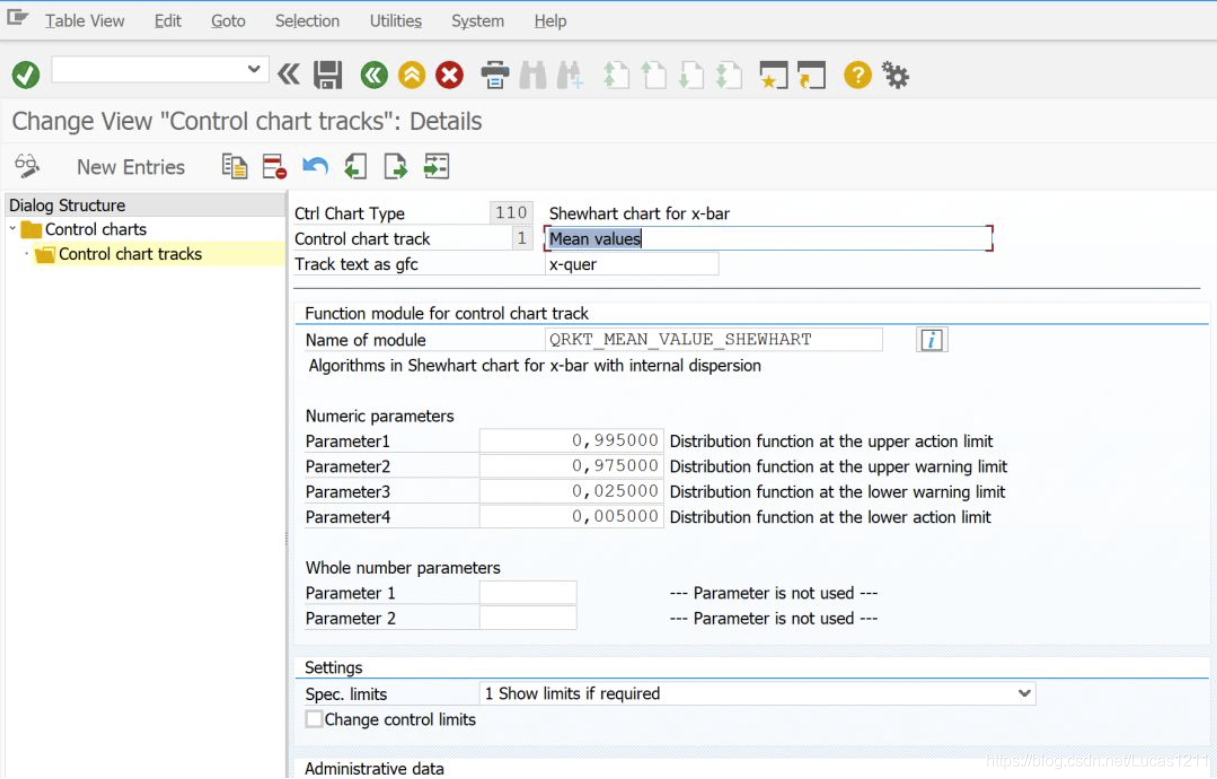
Task: Click the Parameter1 value 0,995000
Action: point(571,441)
